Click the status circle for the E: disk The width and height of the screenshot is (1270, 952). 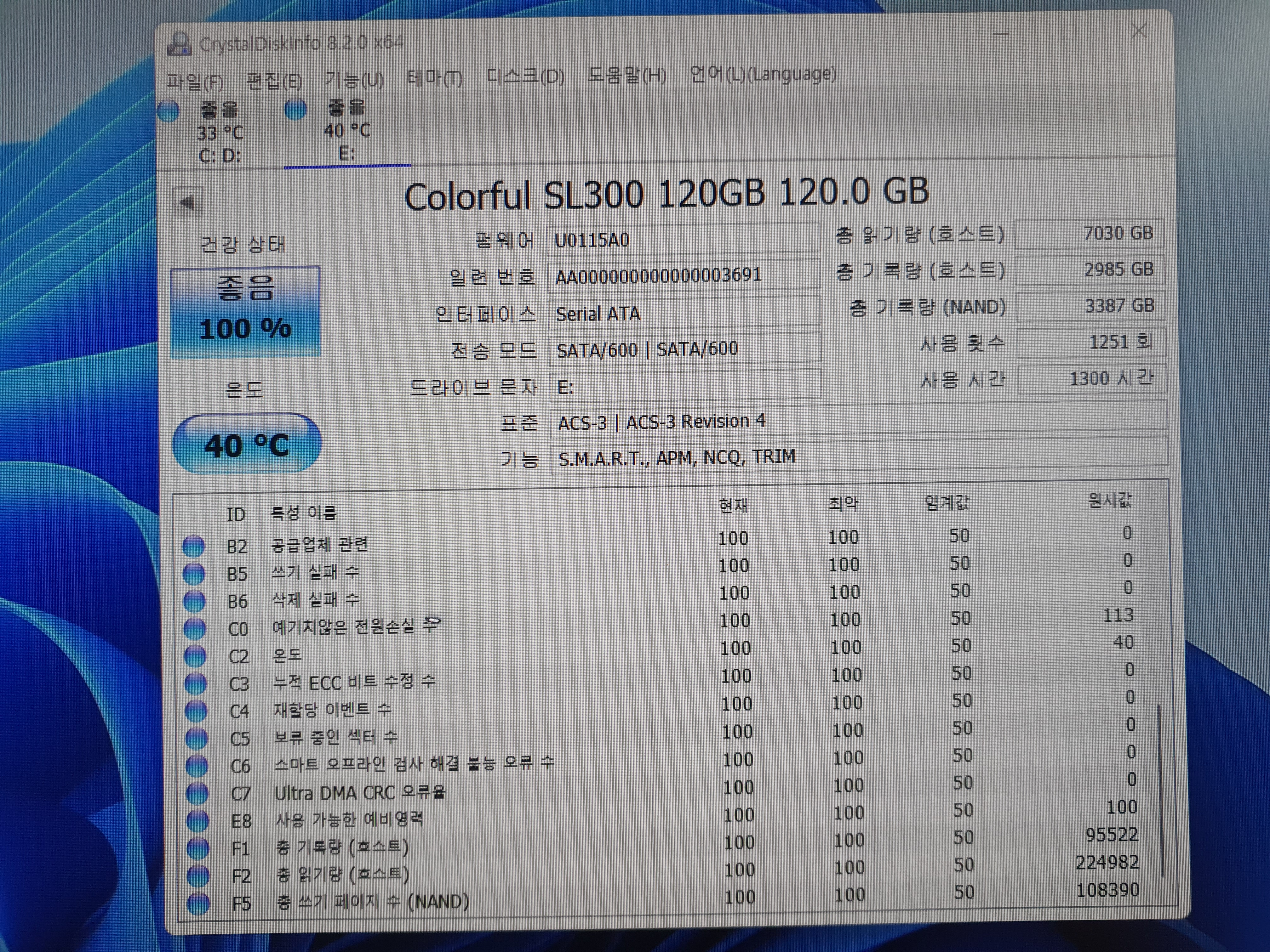(296, 109)
